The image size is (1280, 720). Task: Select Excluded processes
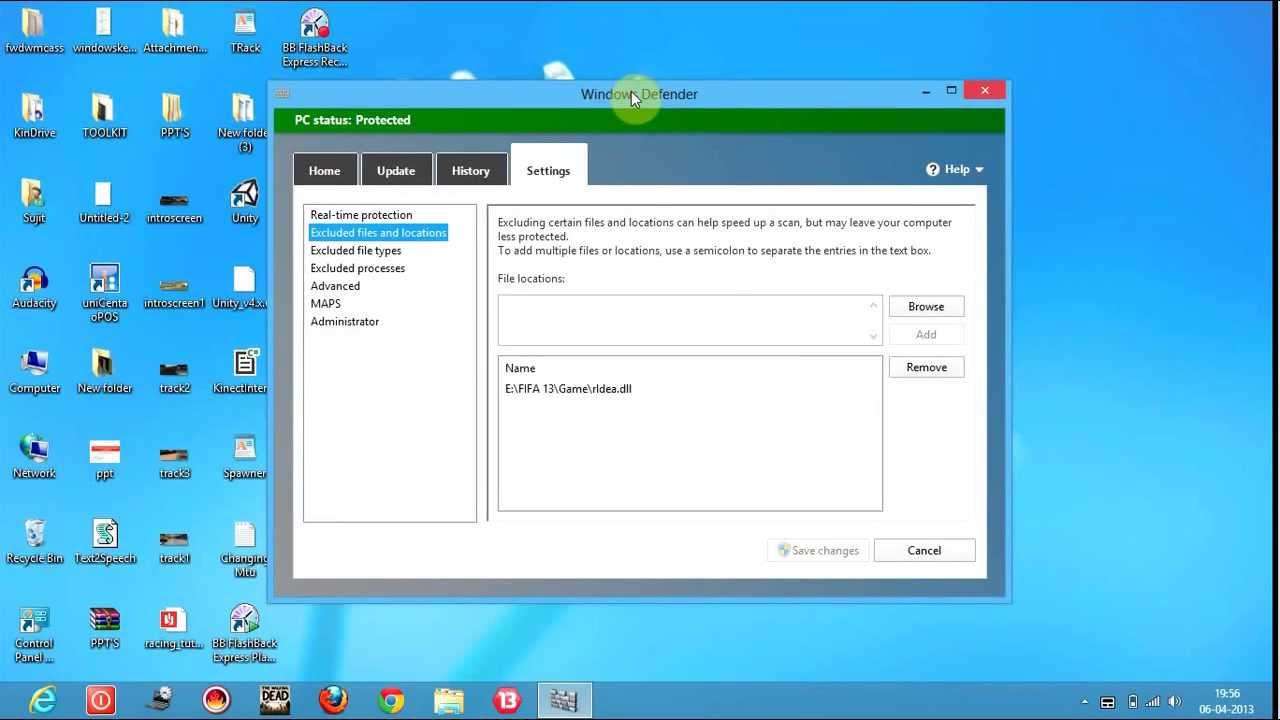(358, 268)
